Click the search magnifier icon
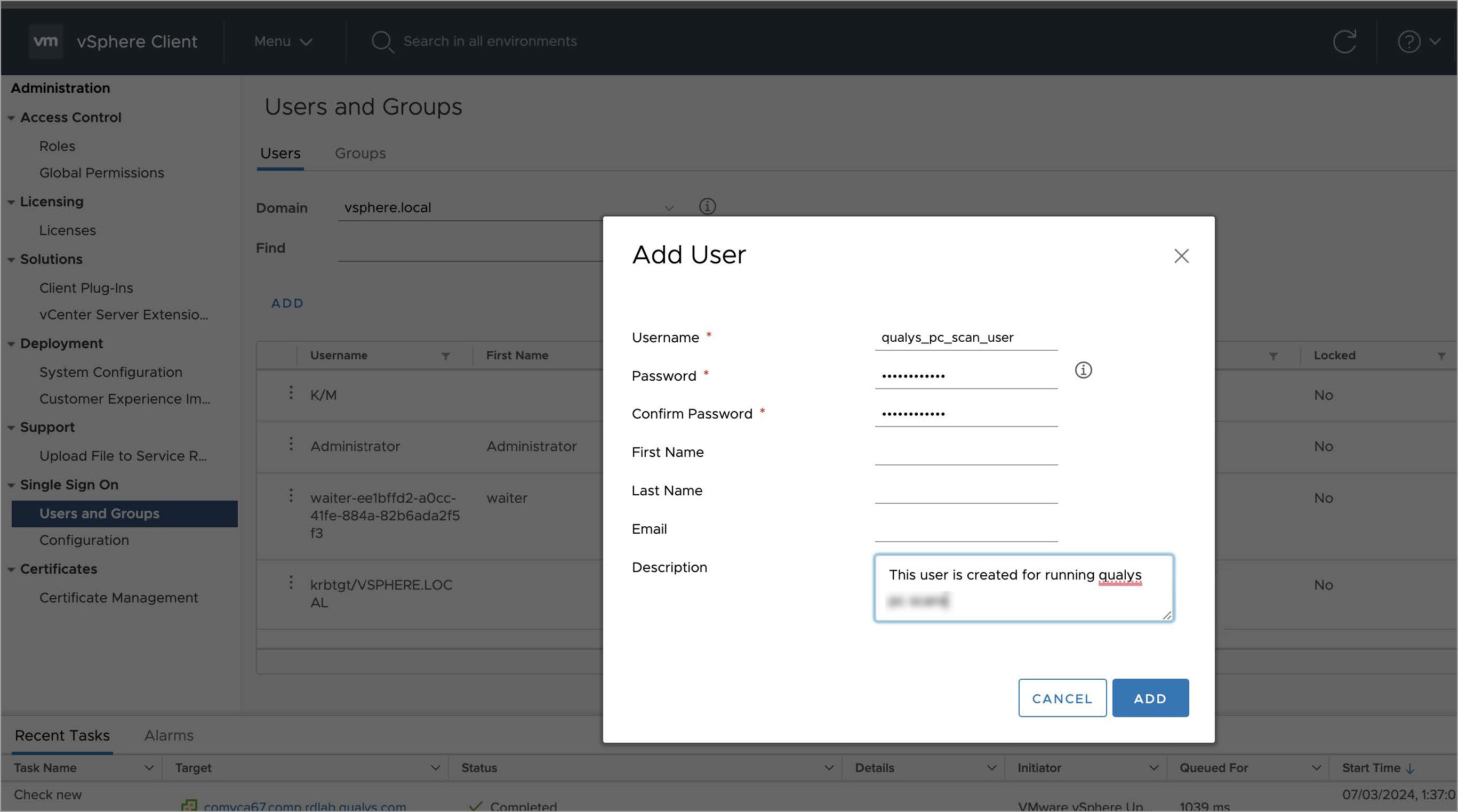This screenshot has width=1458, height=812. pyautogui.click(x=382, y=42)
